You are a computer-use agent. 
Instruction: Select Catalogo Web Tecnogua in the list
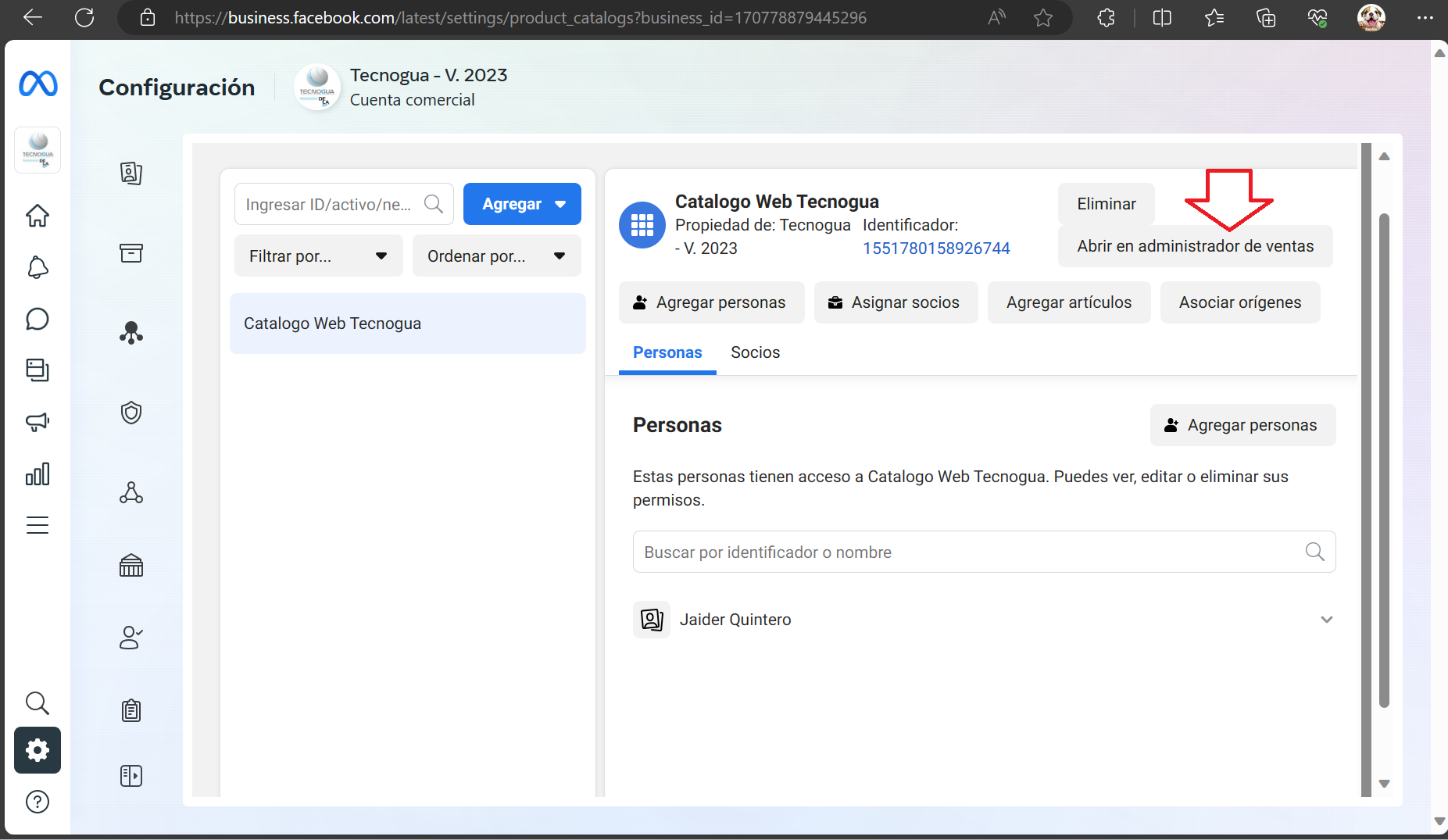[x=408, y=323]
